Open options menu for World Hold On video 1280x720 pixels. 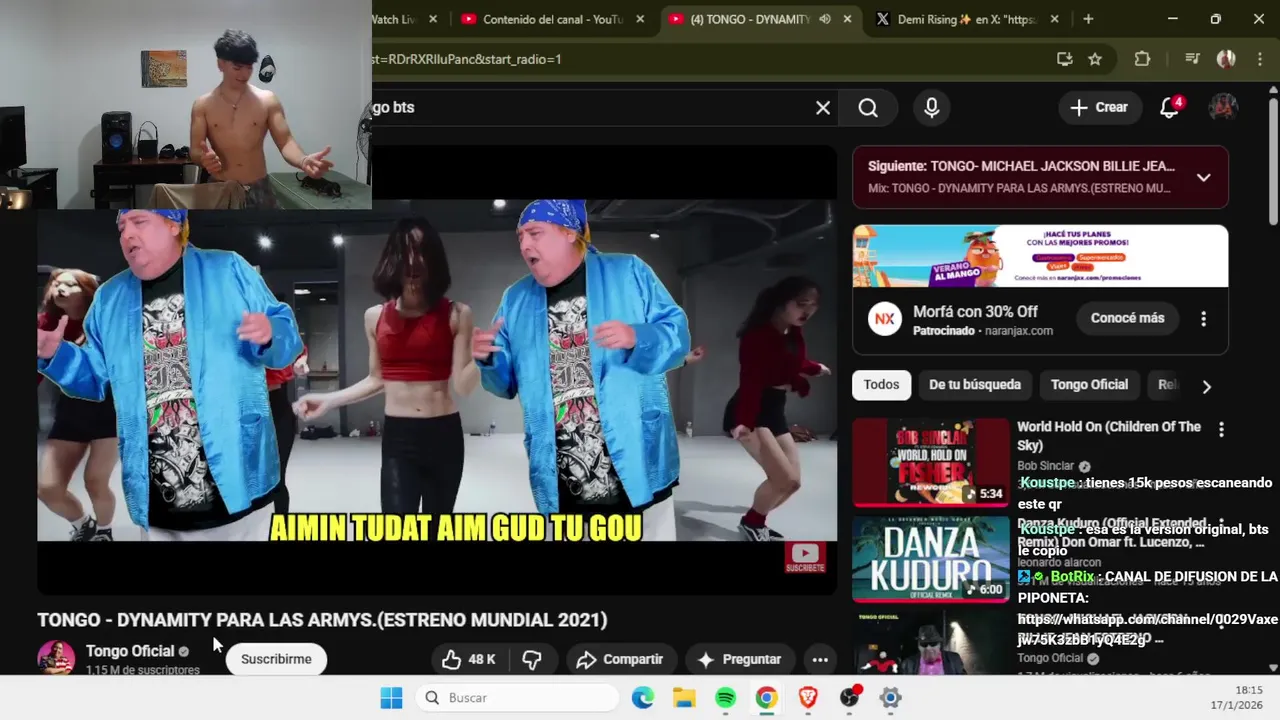(1221, 430)
